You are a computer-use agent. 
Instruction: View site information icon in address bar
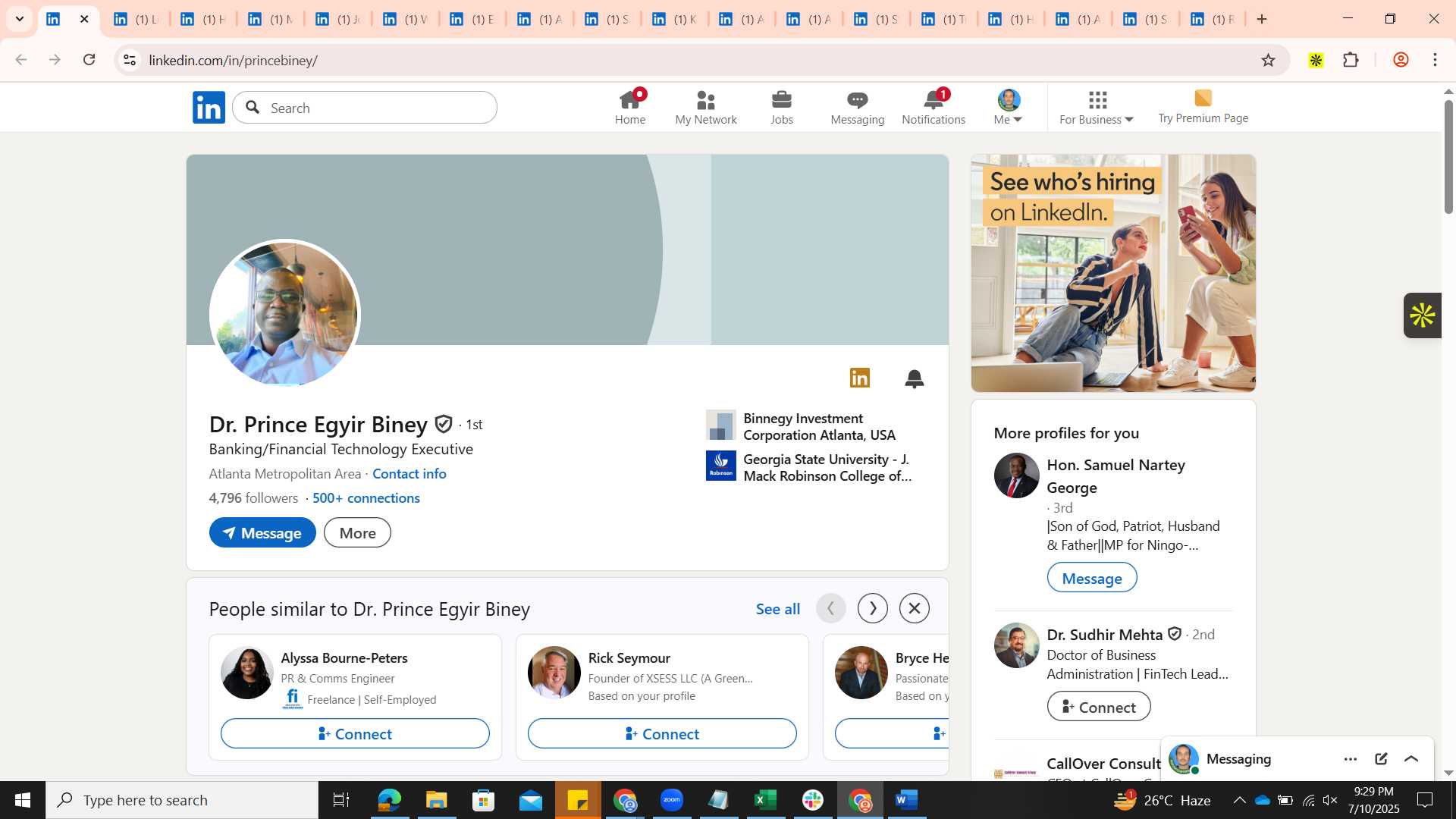pos(130,60)
